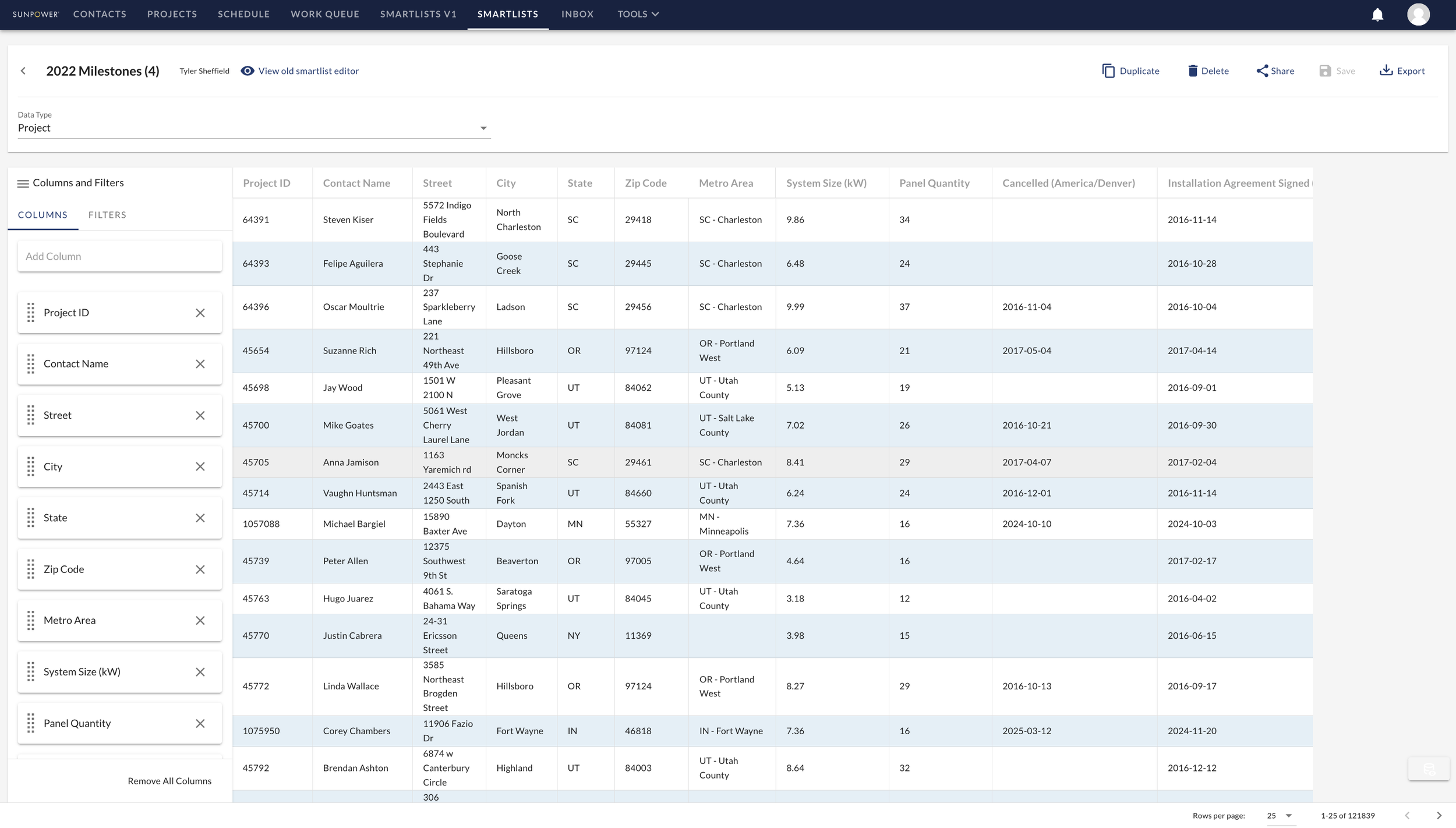Image resolution: width=1456 pixels, height=828 pixels.
Task: Open the Rows per page dropdown
Action: click(x=1280, y=815)
